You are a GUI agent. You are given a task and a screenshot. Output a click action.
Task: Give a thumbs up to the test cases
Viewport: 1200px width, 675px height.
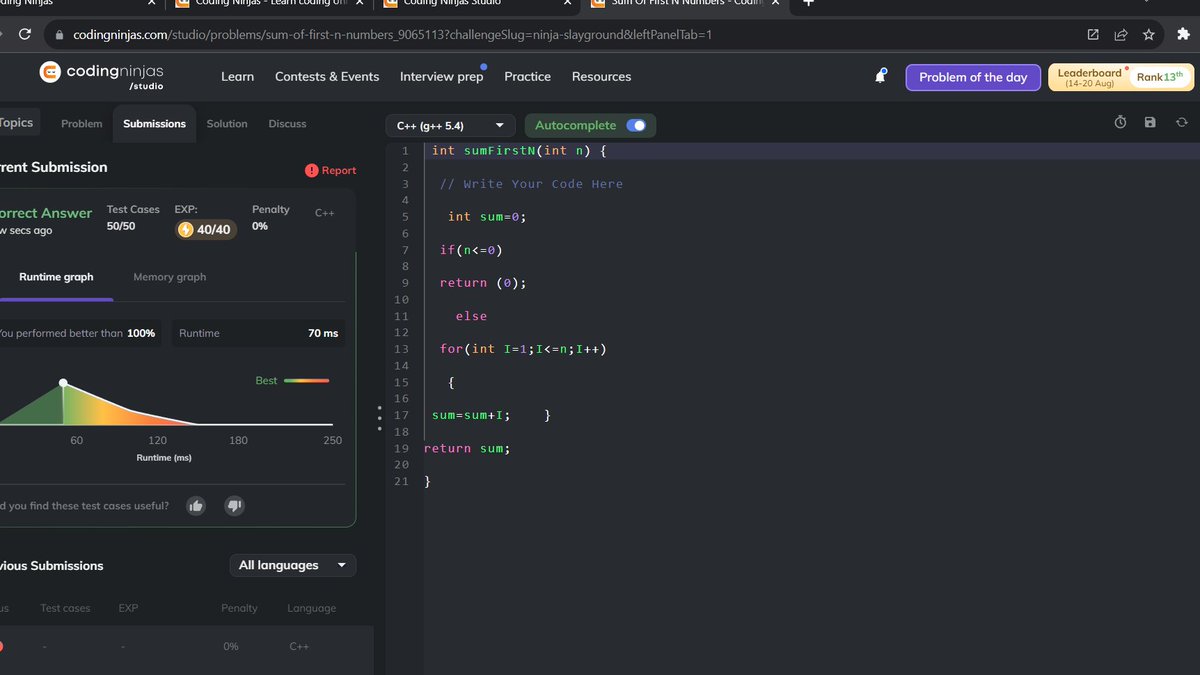pyautogui.click(x=196, y=505)
